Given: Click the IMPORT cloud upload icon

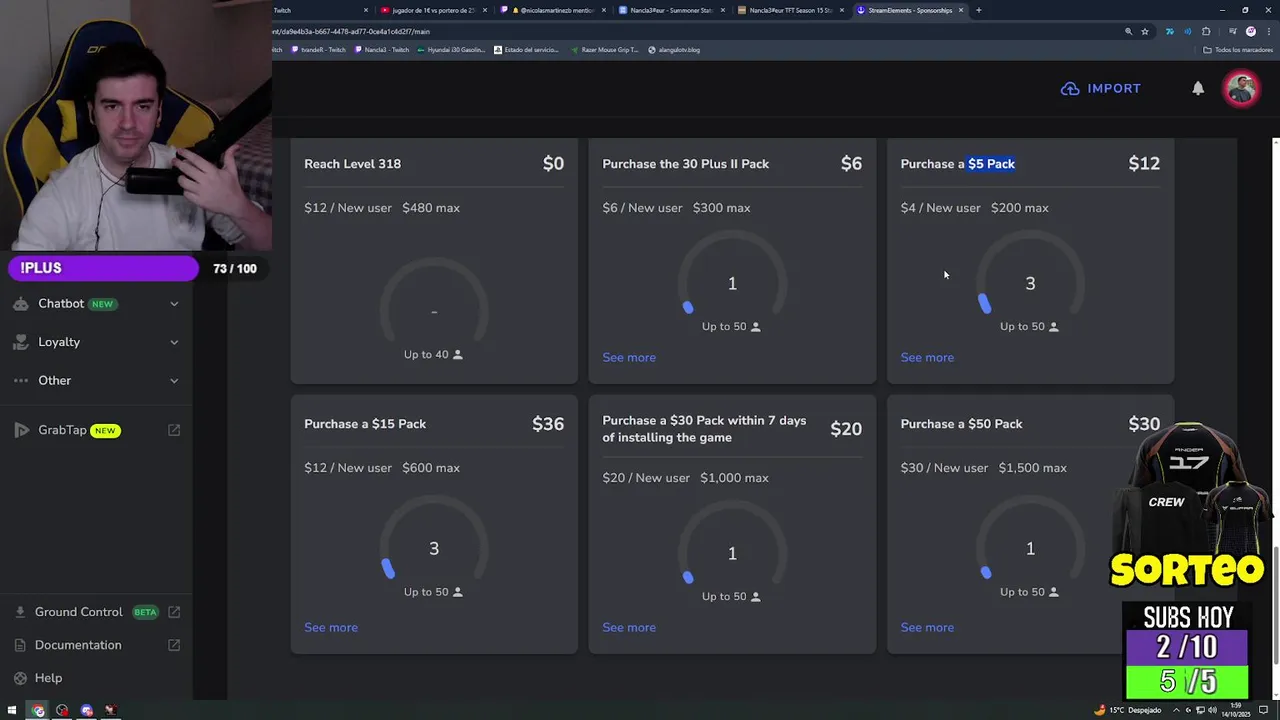Looking at the screenshot, I should click(1070, 89).
